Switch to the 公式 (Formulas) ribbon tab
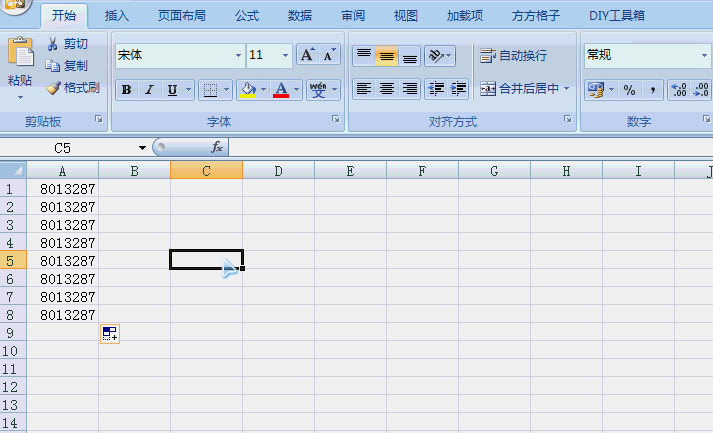The width and height of the screenshot is (713, 433). [247, 16]
